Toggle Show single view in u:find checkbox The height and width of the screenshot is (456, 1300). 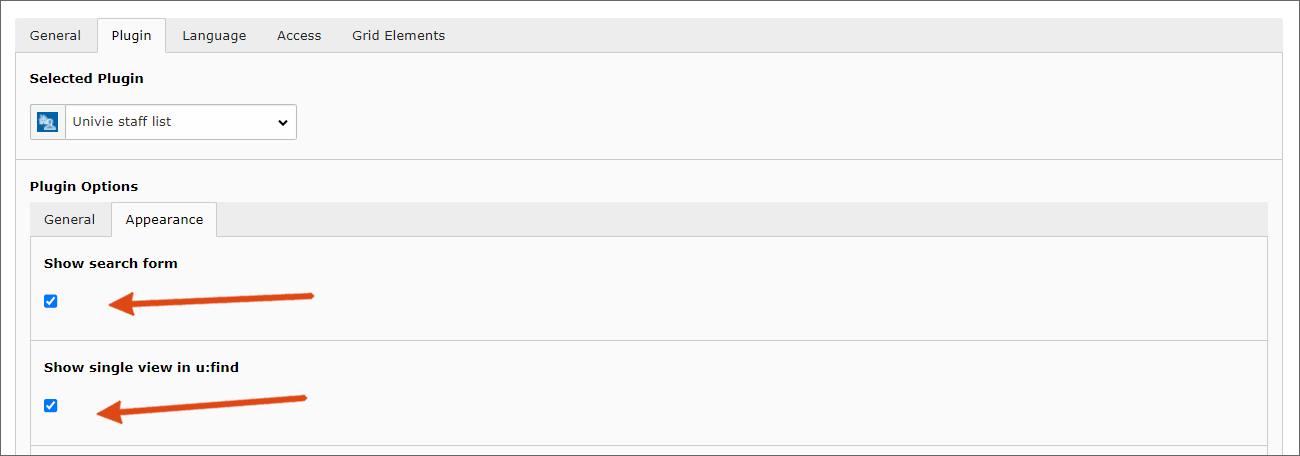(51, 405)
